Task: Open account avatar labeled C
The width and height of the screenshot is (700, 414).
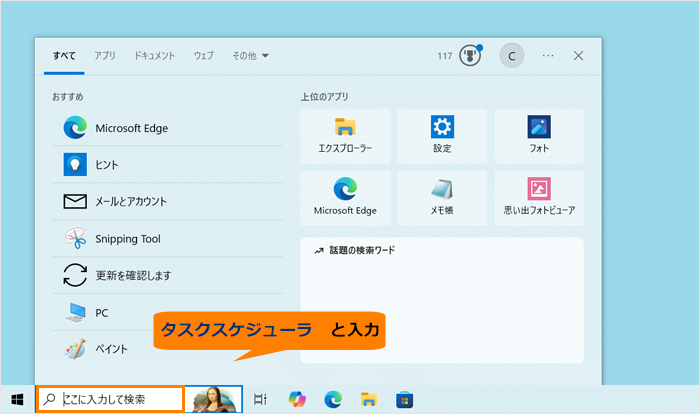Action: click(512, 56)
